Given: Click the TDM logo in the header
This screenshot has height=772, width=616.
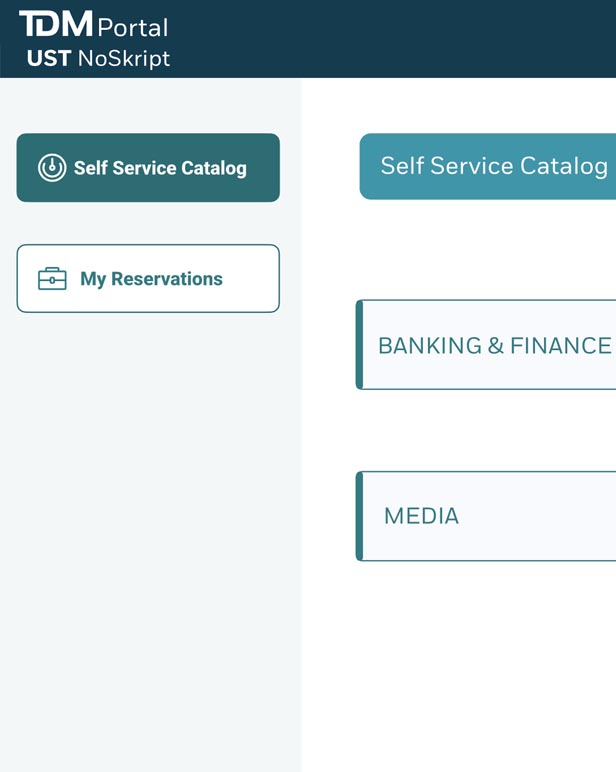Looking at the screenshot, I should [56, 24].
